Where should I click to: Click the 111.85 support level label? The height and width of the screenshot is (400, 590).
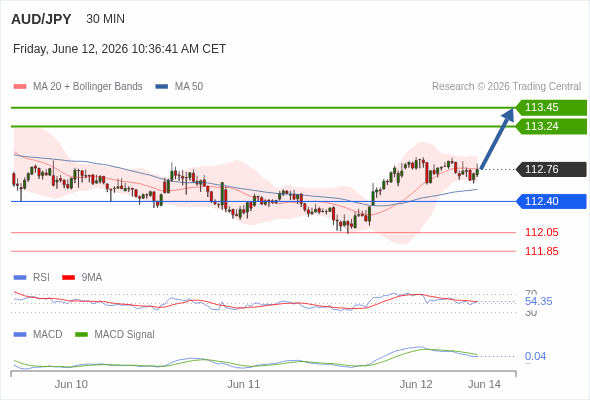pos(541,251)
